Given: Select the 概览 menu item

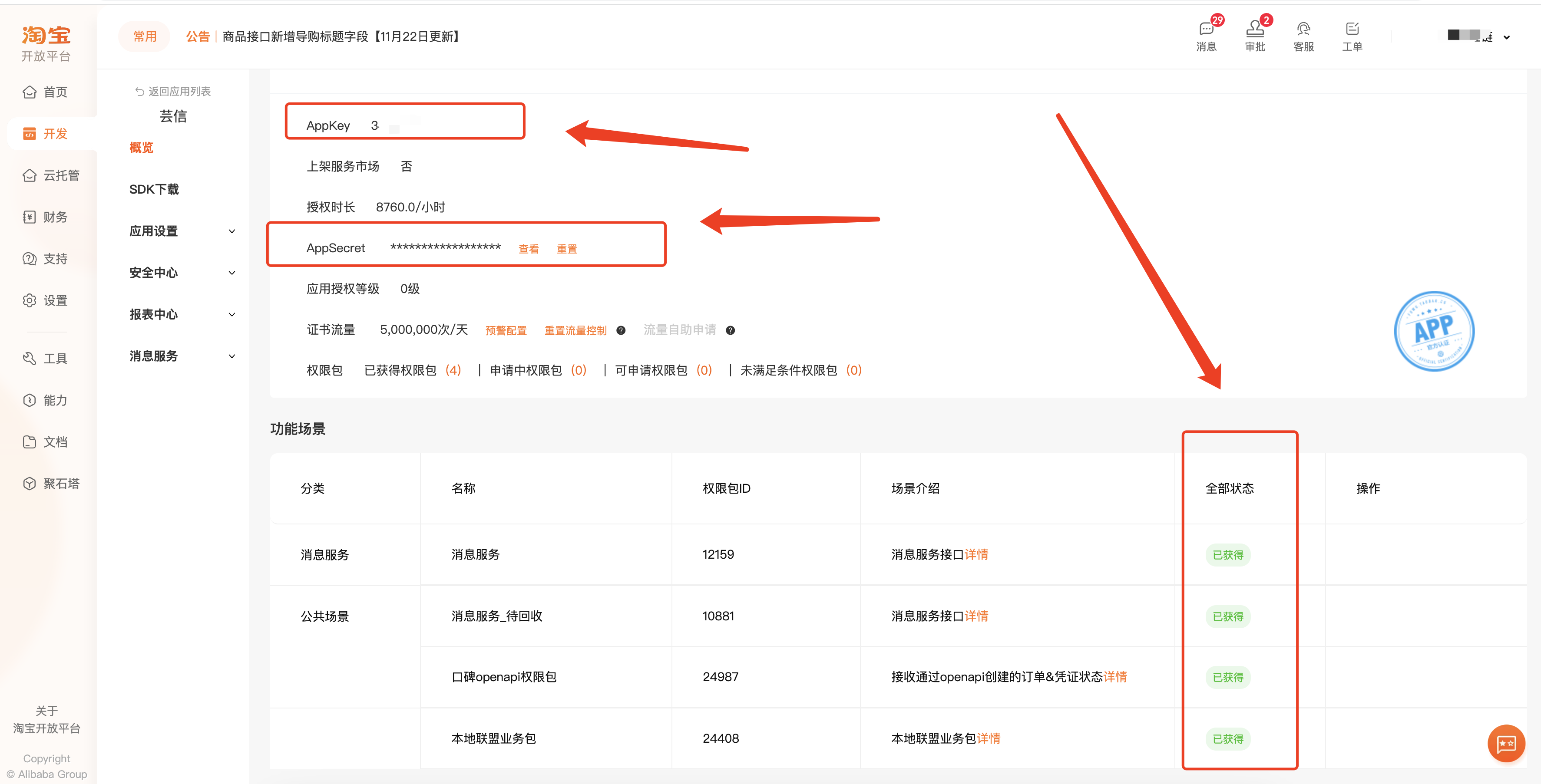Looking at the screenshot, I should click(141, 148).
